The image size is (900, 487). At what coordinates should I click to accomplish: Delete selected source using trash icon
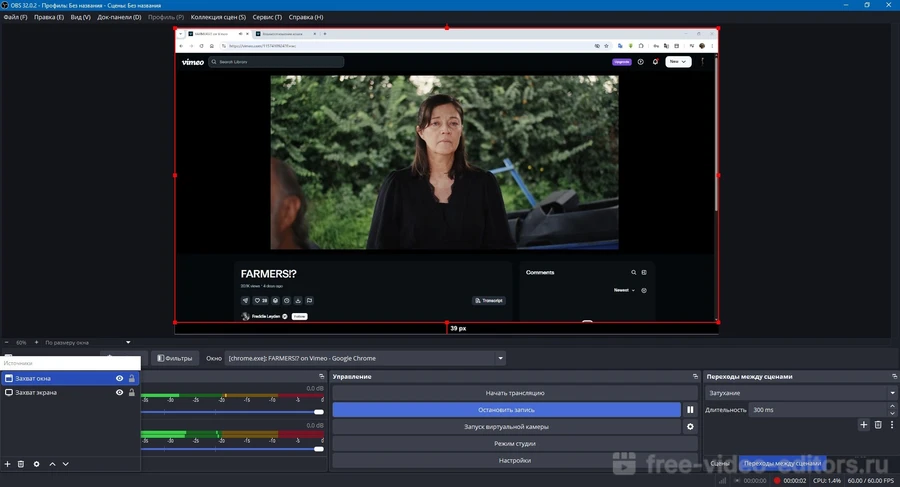21,464
